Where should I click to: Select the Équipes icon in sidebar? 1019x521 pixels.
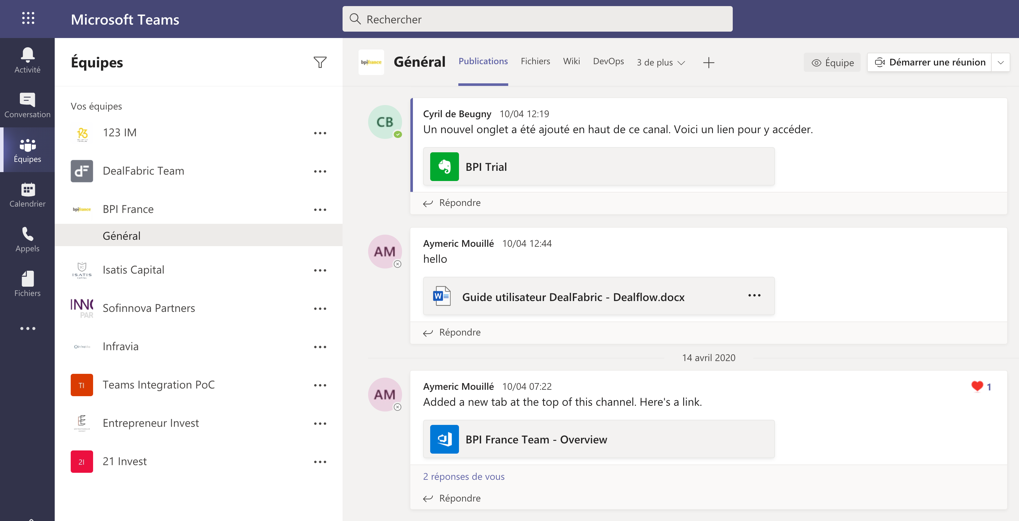click(x=27, y=149)
